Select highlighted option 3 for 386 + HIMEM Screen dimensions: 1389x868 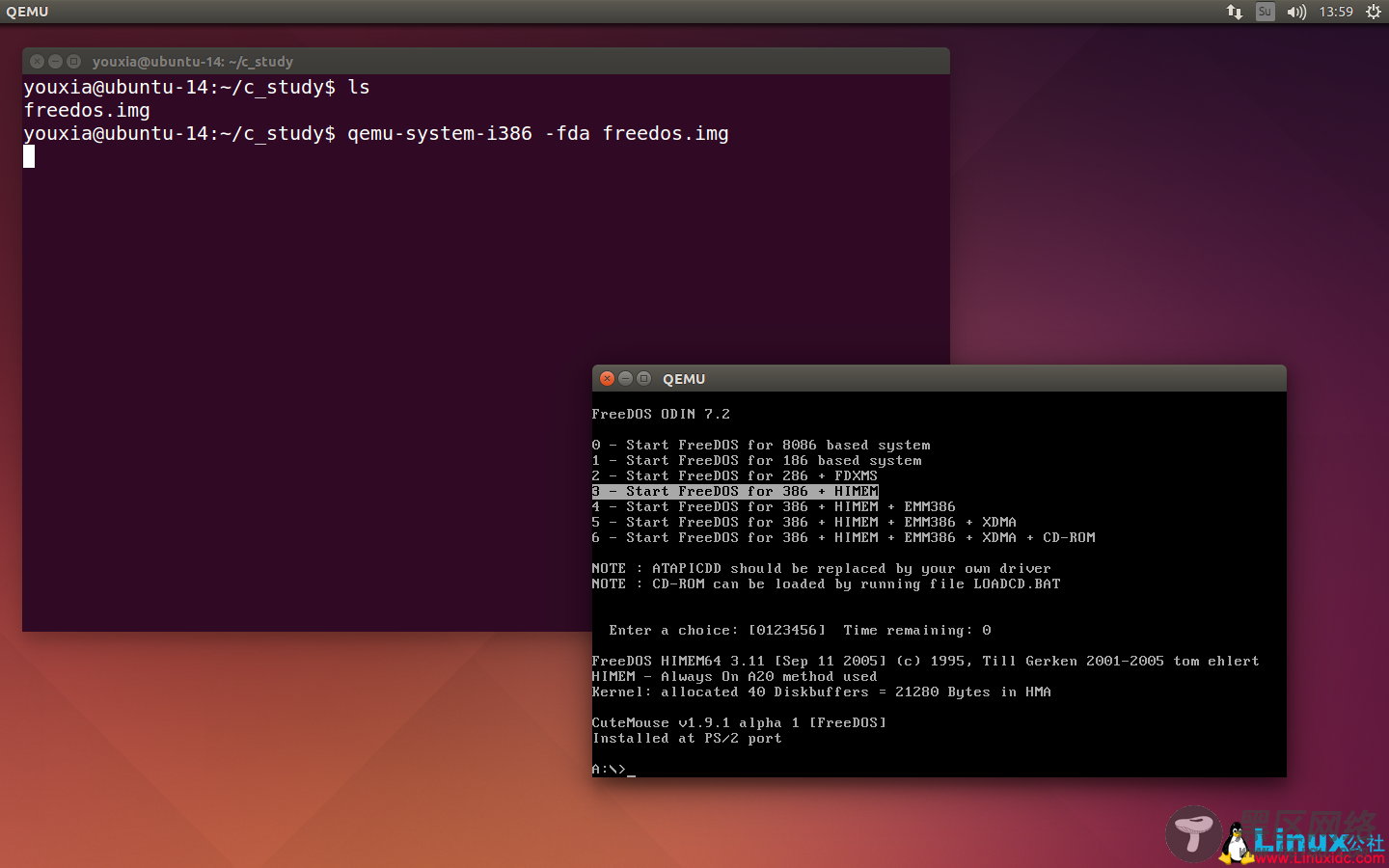click(735, 491)
